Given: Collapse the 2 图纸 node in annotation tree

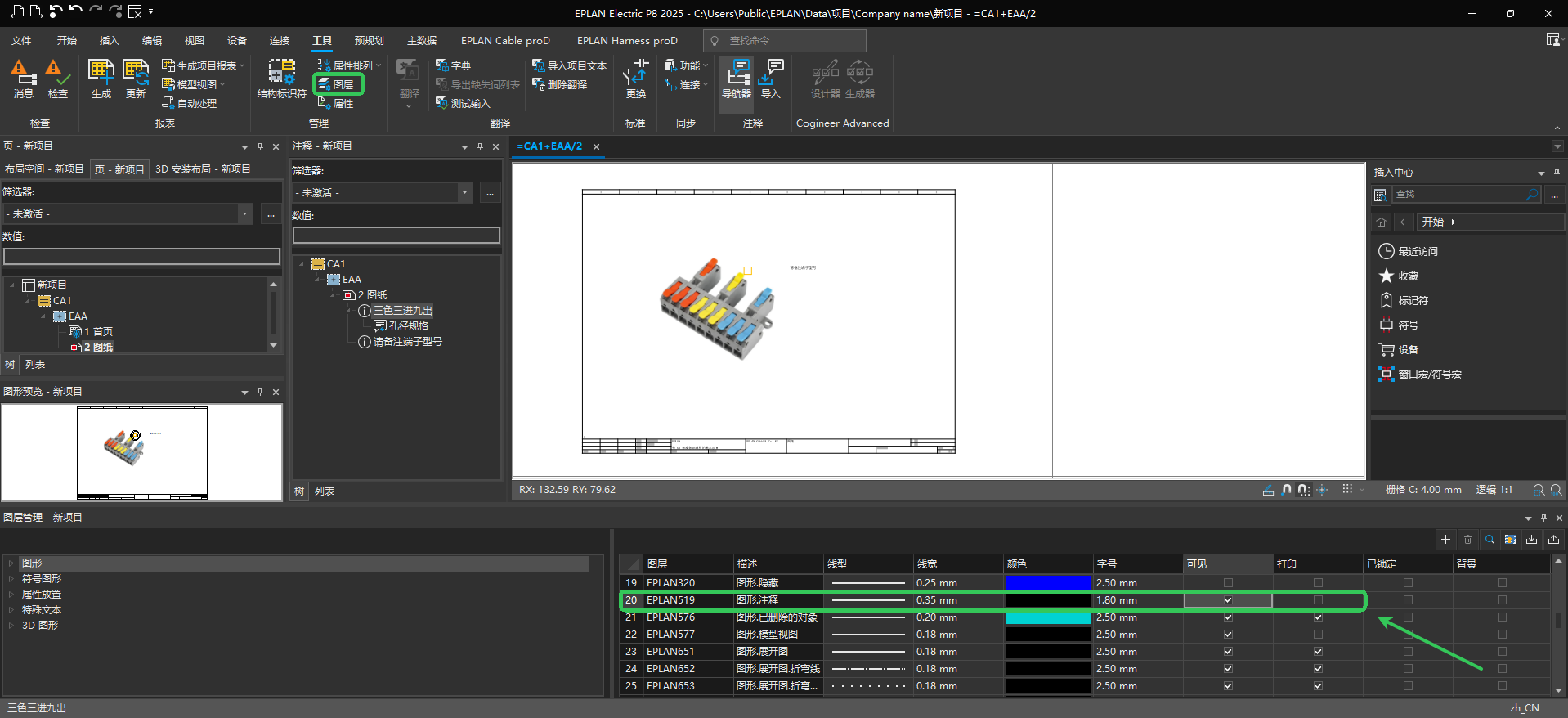Looking at the screenshot, I should (x=334, y=295).
